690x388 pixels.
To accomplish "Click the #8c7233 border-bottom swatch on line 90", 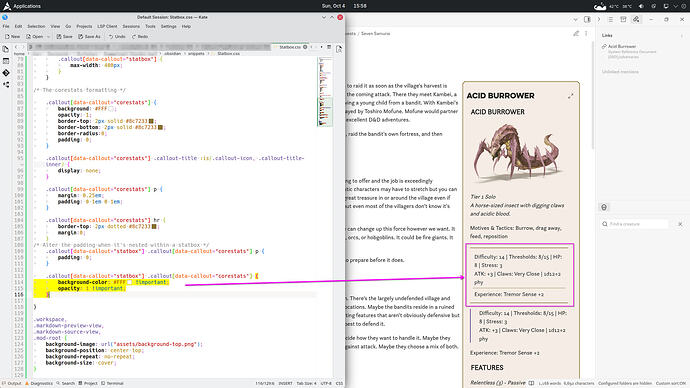I will (160, 127).
